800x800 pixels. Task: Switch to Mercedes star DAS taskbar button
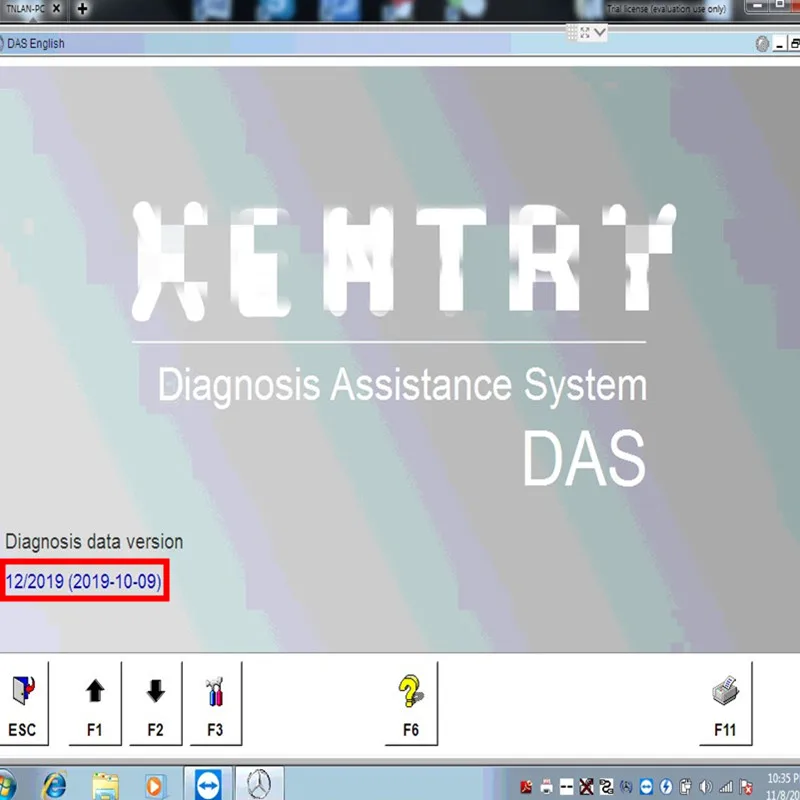pyautogui.click(x=259, y=784)
